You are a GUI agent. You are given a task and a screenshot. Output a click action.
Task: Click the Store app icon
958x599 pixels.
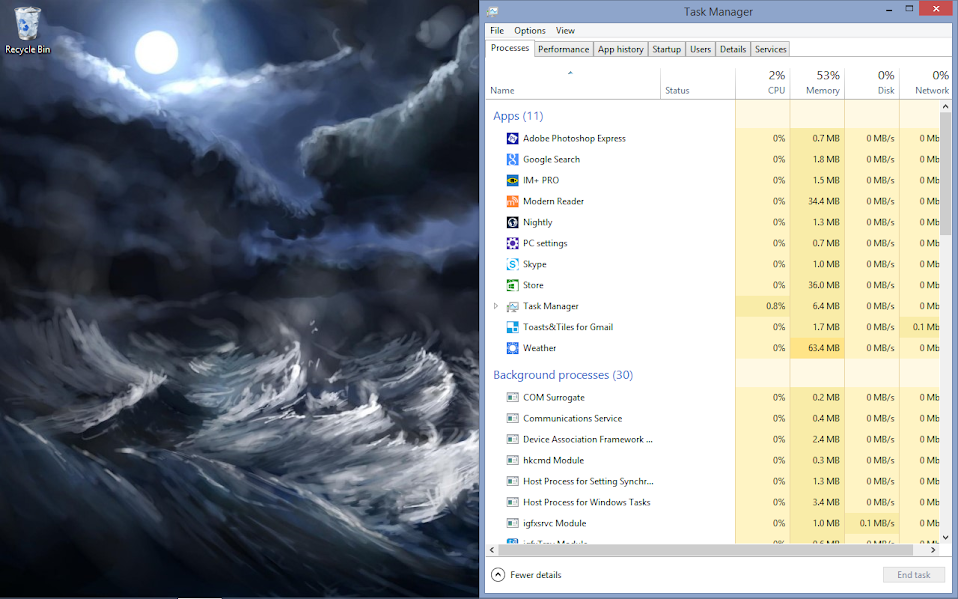pos(513,285)
